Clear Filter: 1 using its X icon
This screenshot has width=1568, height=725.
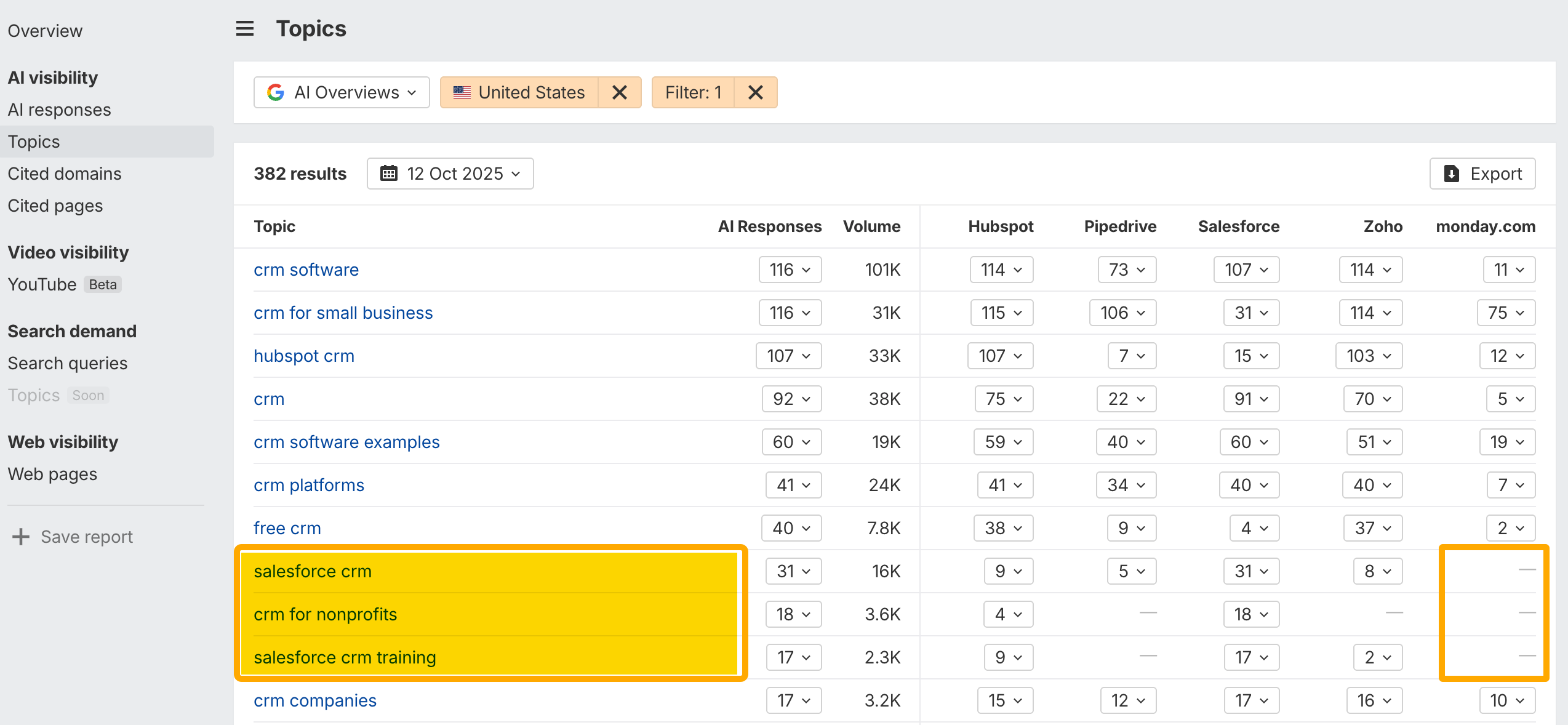756,92
